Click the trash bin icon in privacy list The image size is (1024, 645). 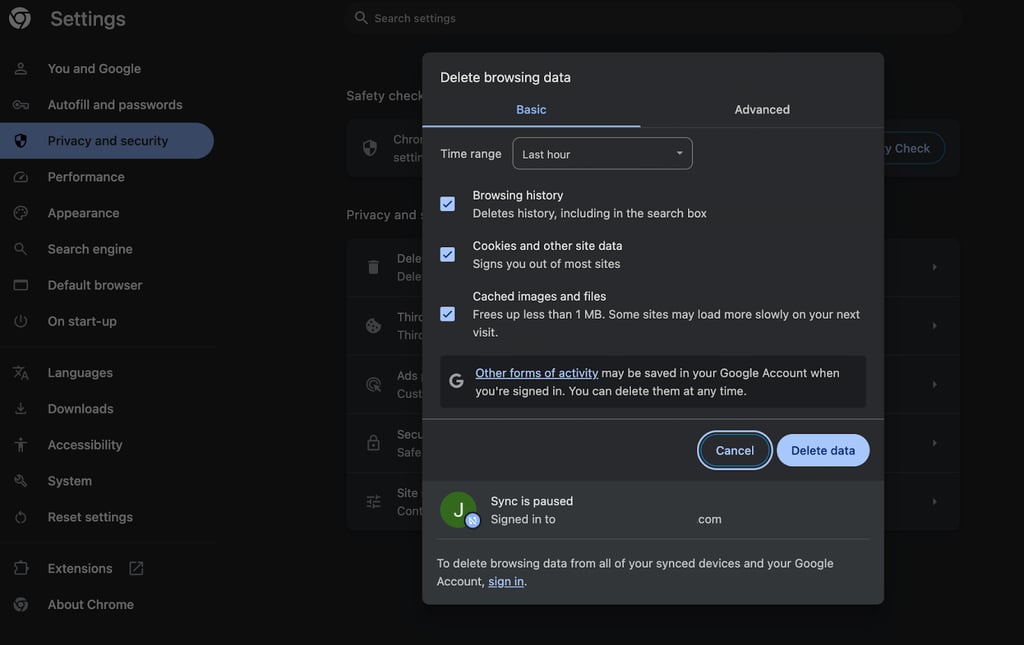(373, 267)
